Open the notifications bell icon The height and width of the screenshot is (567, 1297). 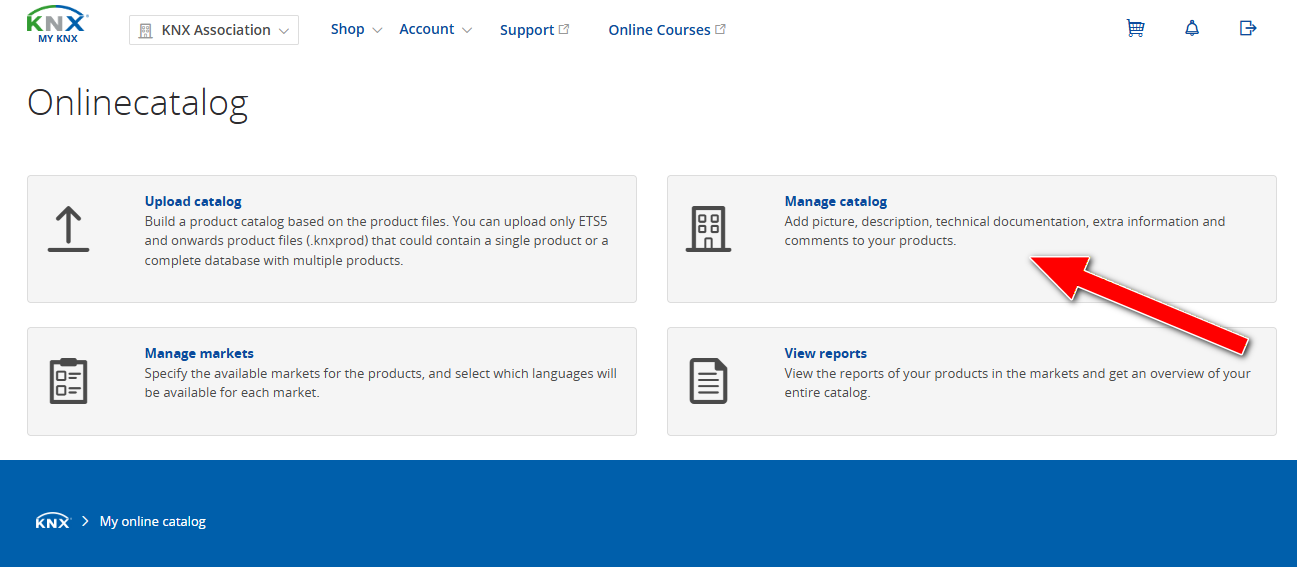click(x=1192, y=29)
